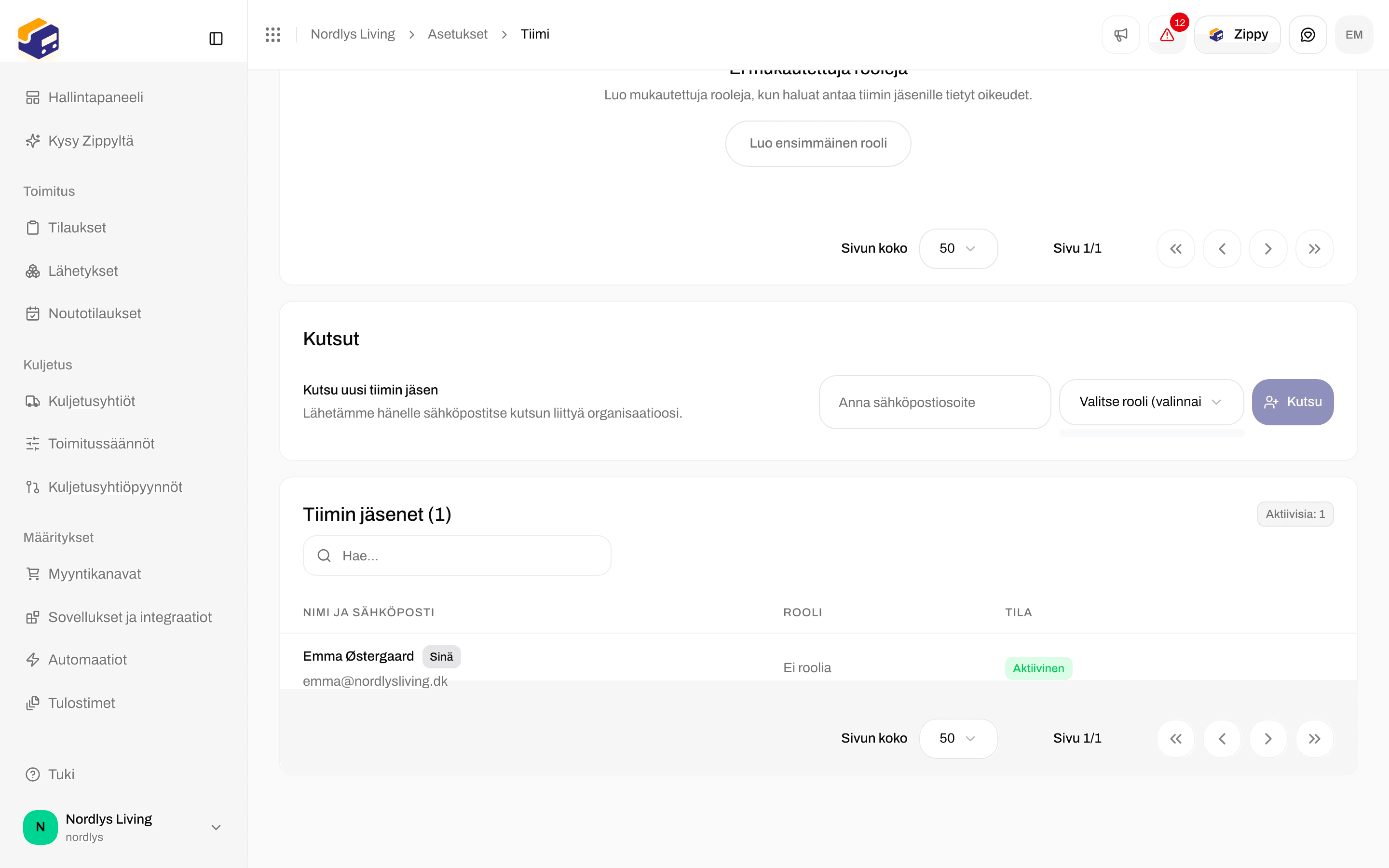Click Nordlys Living breadcrumb
The width and height of the screenshot is (1389, 868).
tap(353, 34)
